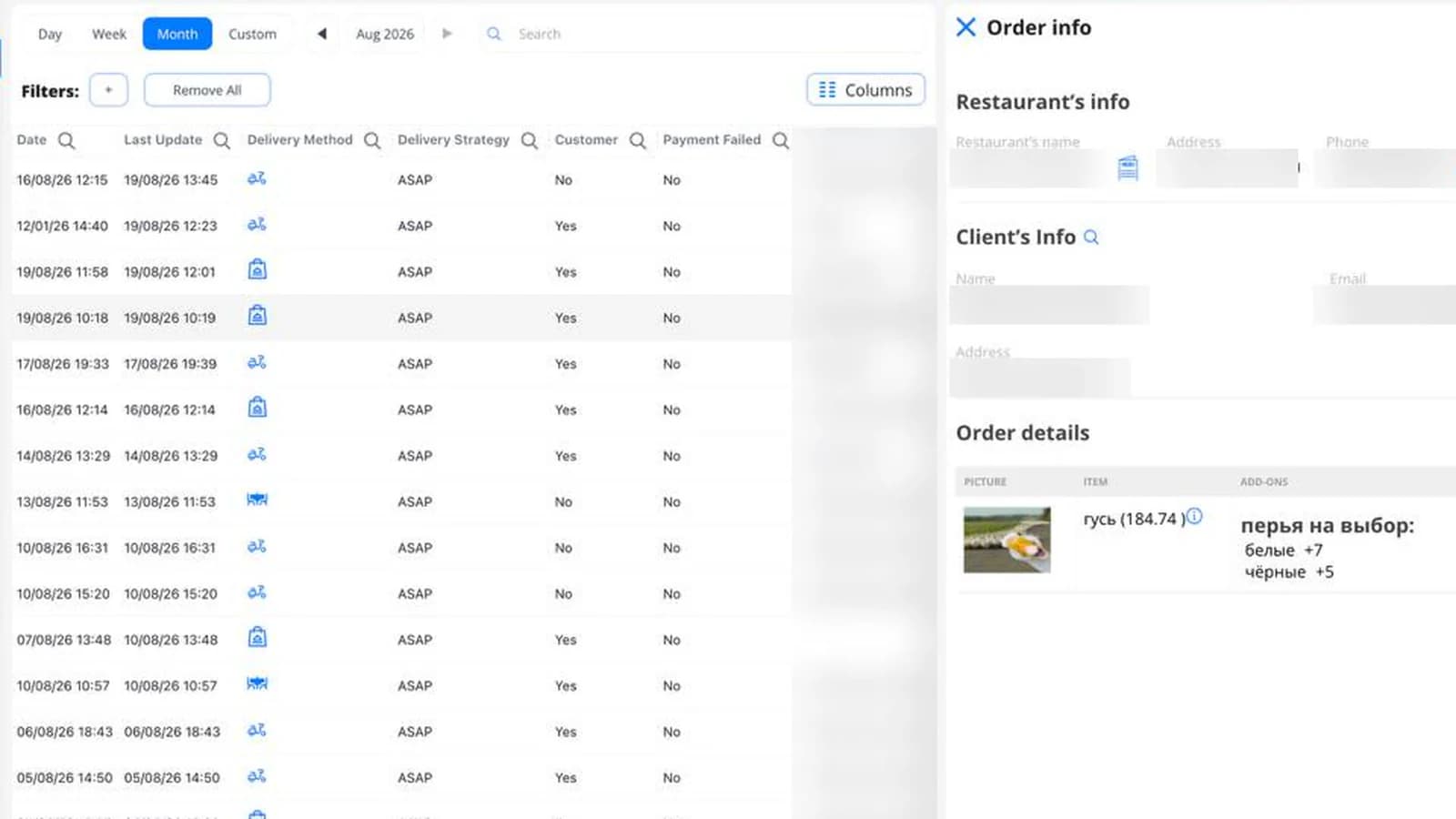The width and height of the screenshot is (1456, 819).
Task: Click the restaurant name document icon
Action: (1127, 167)
